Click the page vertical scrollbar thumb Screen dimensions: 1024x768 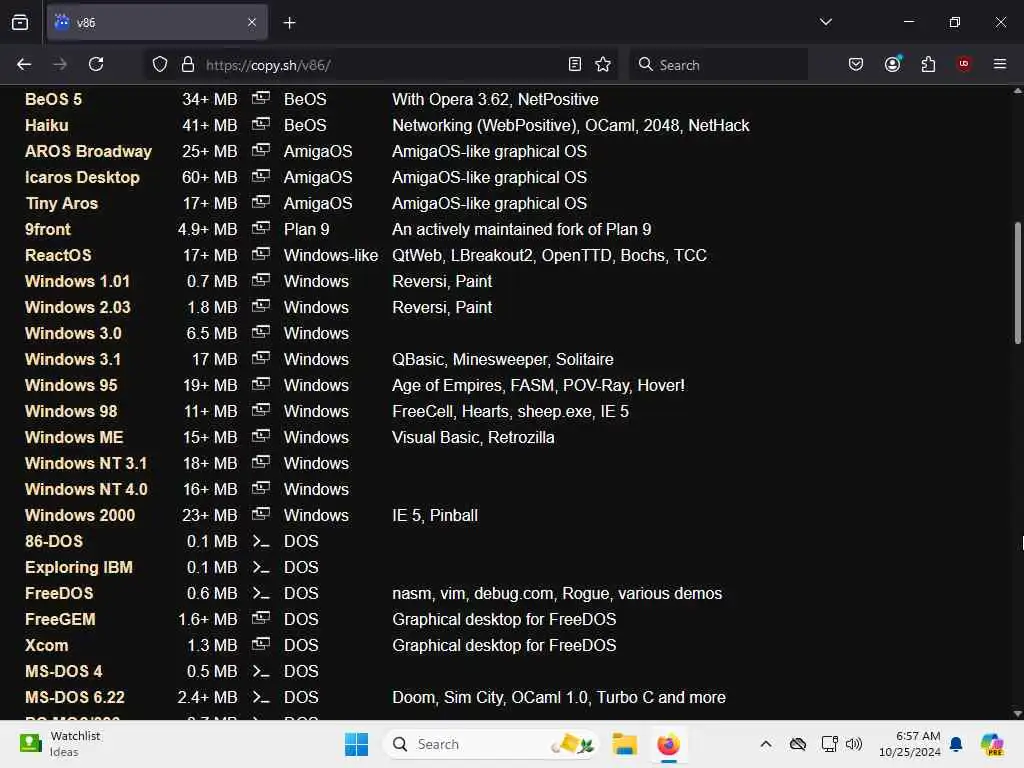tap(1017, 283)
